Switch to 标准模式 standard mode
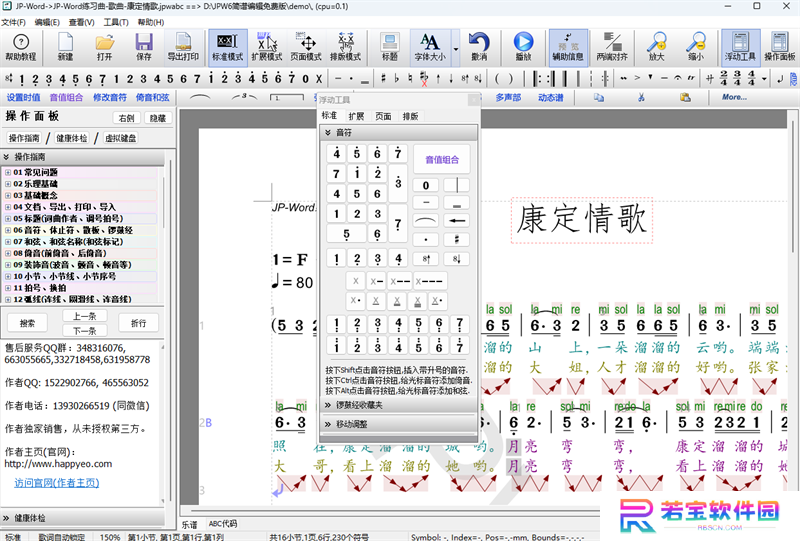 [228, 47]
